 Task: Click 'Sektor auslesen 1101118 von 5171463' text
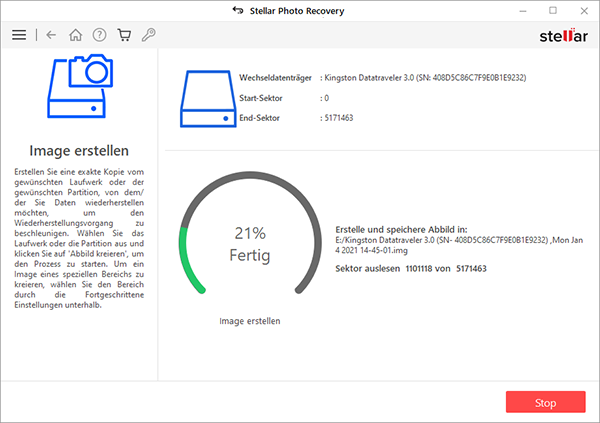(411, 269)
